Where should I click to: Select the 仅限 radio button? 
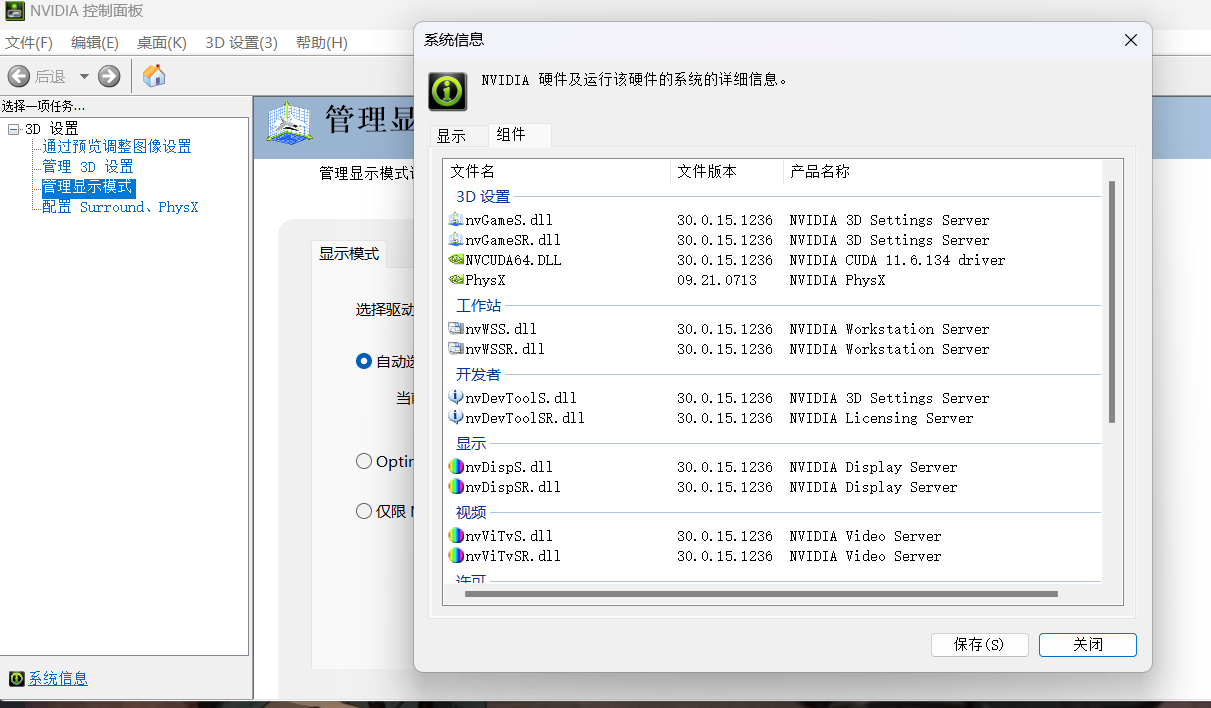pyautogui.click(x=364, y=511)
